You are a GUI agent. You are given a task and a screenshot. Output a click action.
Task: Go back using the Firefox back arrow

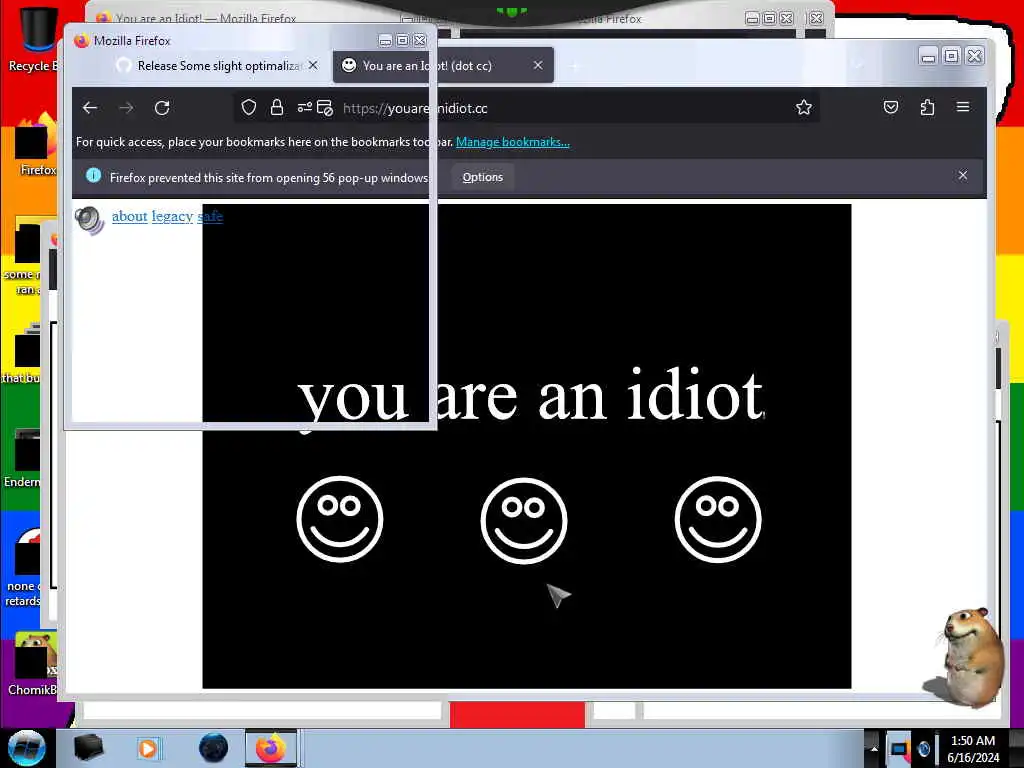pyautogui.click(x=90, y=108)
